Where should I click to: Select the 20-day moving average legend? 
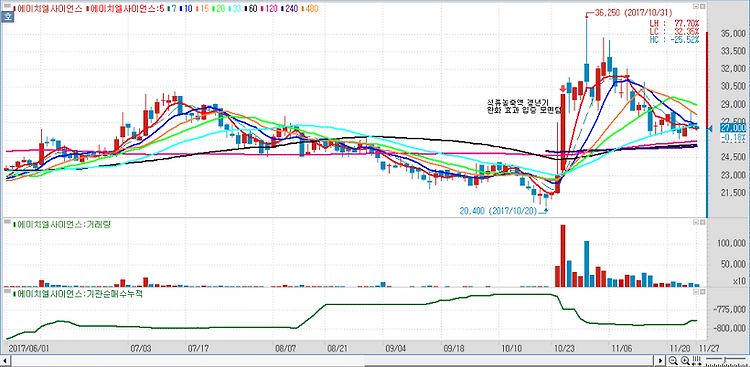(x=219, y=9)
